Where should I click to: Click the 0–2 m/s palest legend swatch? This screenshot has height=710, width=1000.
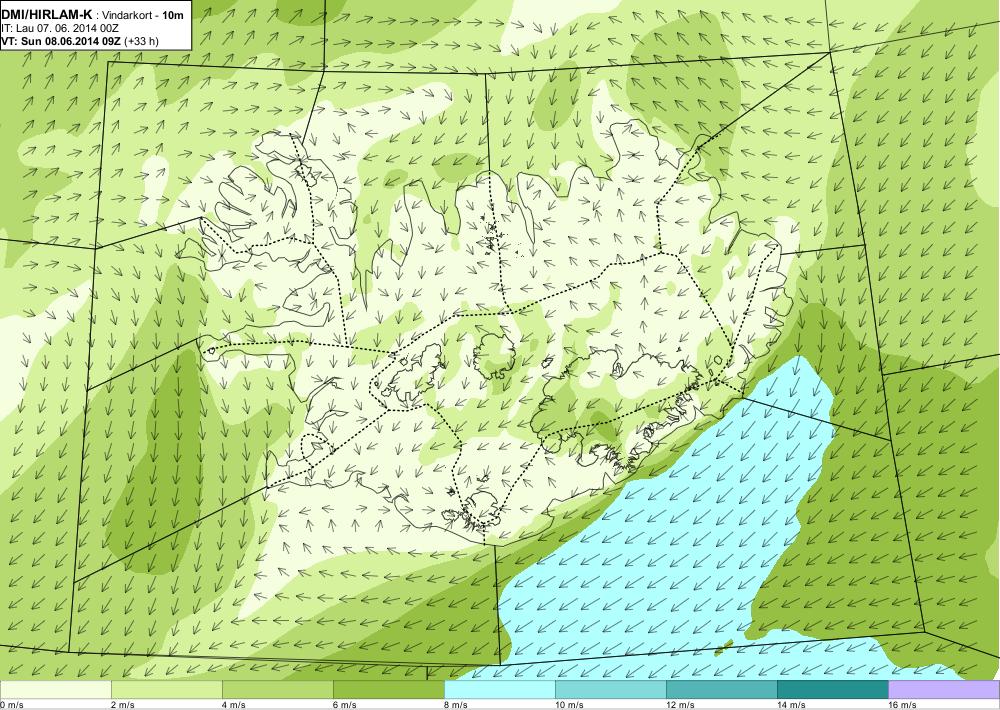pyautogui.click(x=55, y=690)
